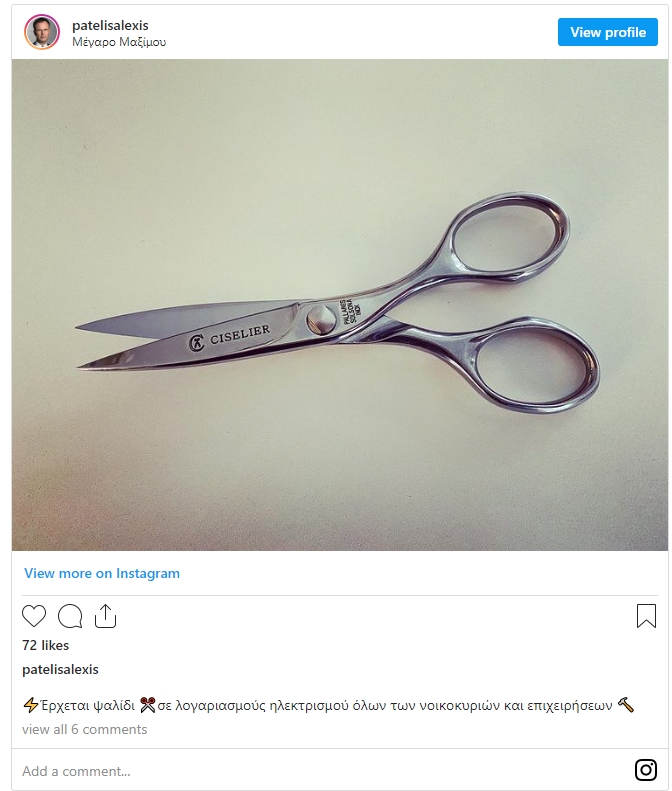This screenshot has width=672, height=791.
Task: Save the post with the bookmark icon
Action: pyautogui.click(x=646, y=616)
